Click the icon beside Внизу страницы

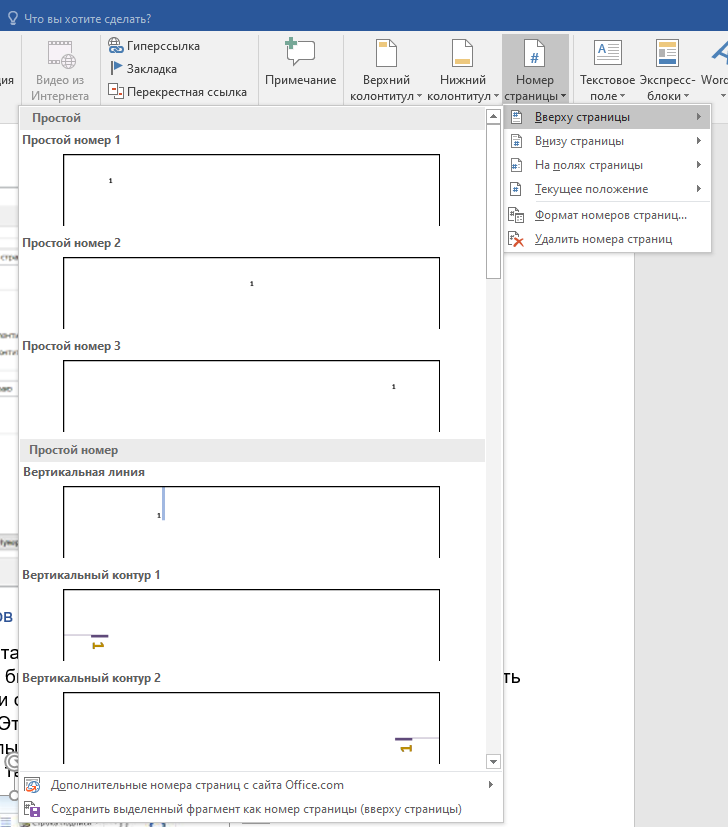tap(516, 141)
